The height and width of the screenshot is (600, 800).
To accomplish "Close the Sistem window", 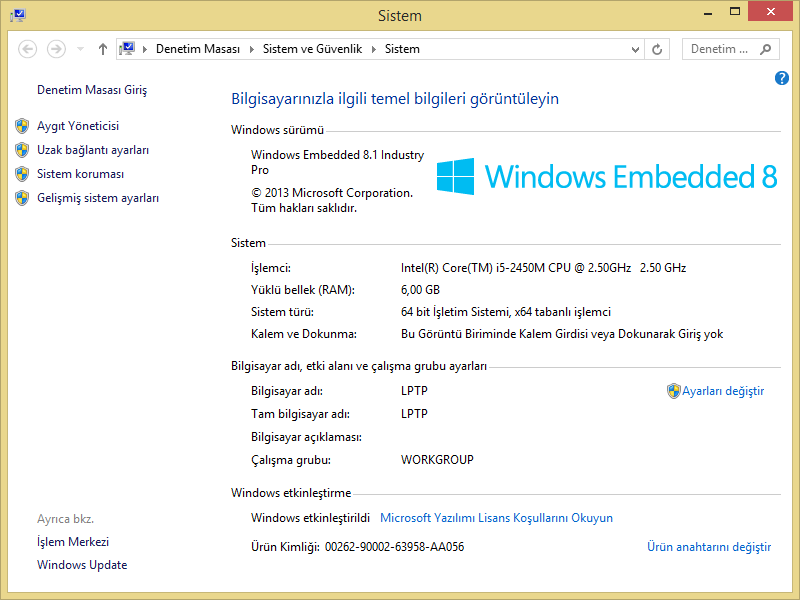I will 770,11.
